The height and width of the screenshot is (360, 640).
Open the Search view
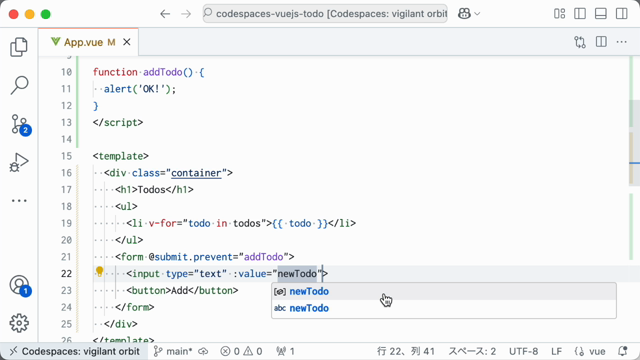[x=19, y=85]
